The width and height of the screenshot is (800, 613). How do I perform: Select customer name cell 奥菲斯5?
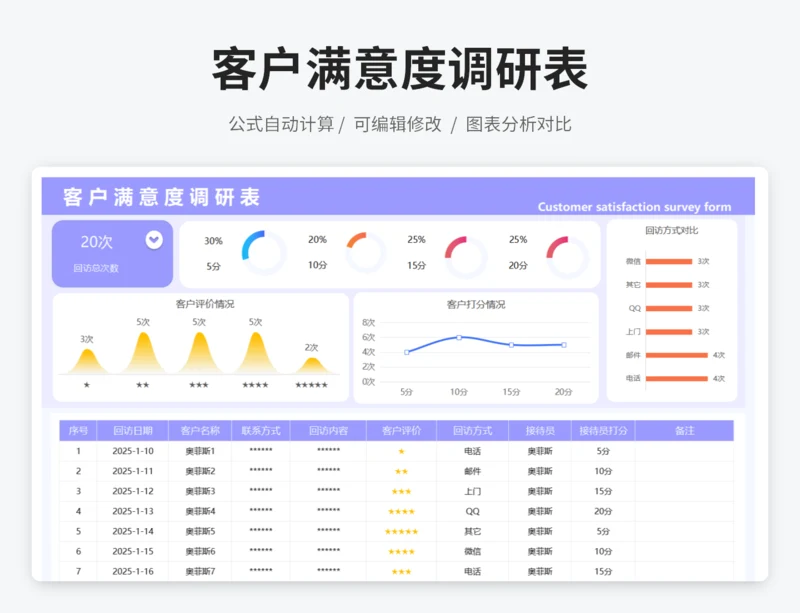pyautogui.click(x=200, y=531)
